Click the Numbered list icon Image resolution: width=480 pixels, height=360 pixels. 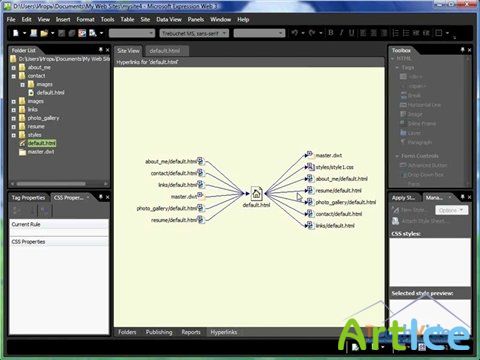point(396,33)
